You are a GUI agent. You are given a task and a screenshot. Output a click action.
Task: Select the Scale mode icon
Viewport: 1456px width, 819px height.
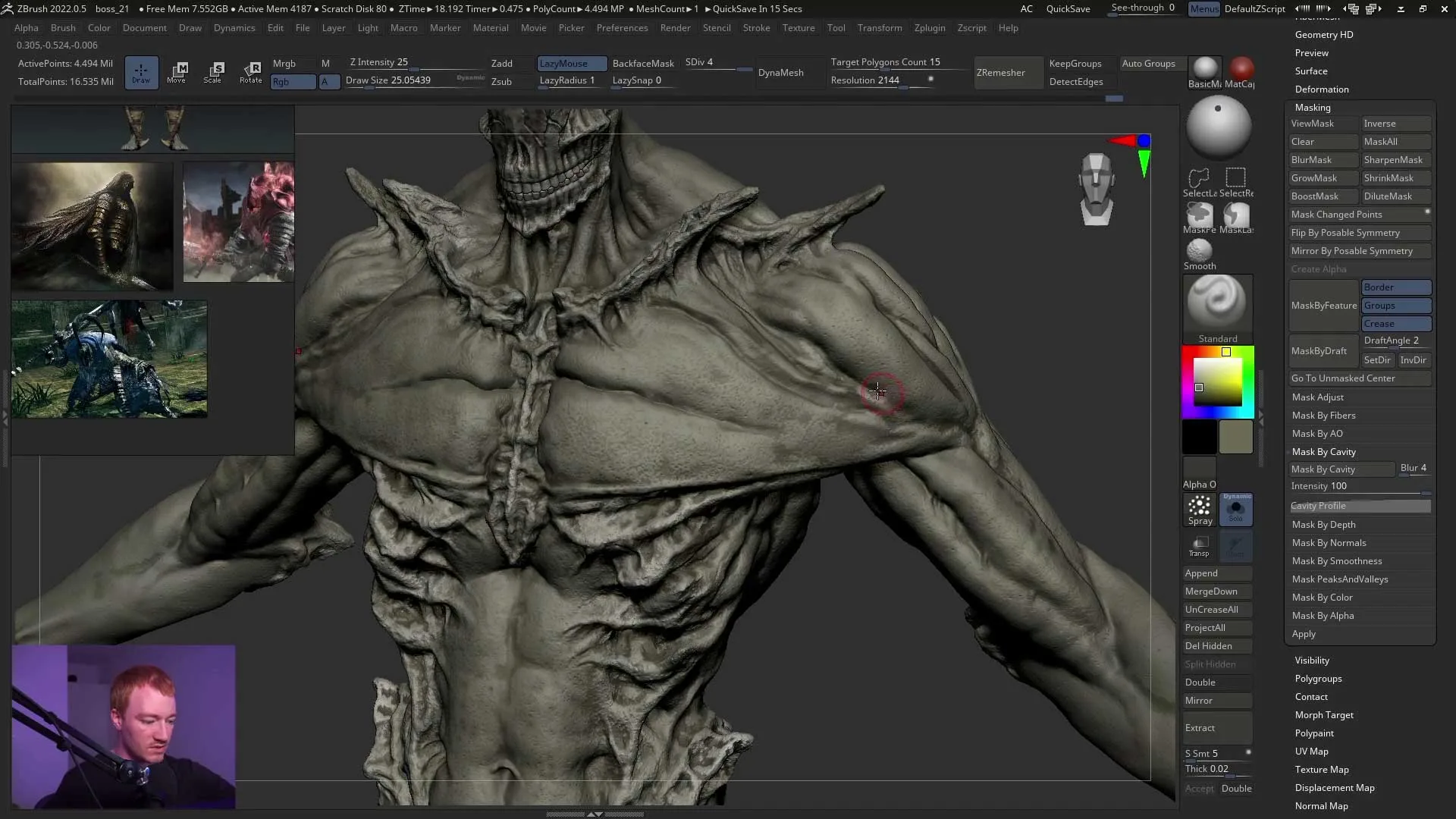click(215, 72)
